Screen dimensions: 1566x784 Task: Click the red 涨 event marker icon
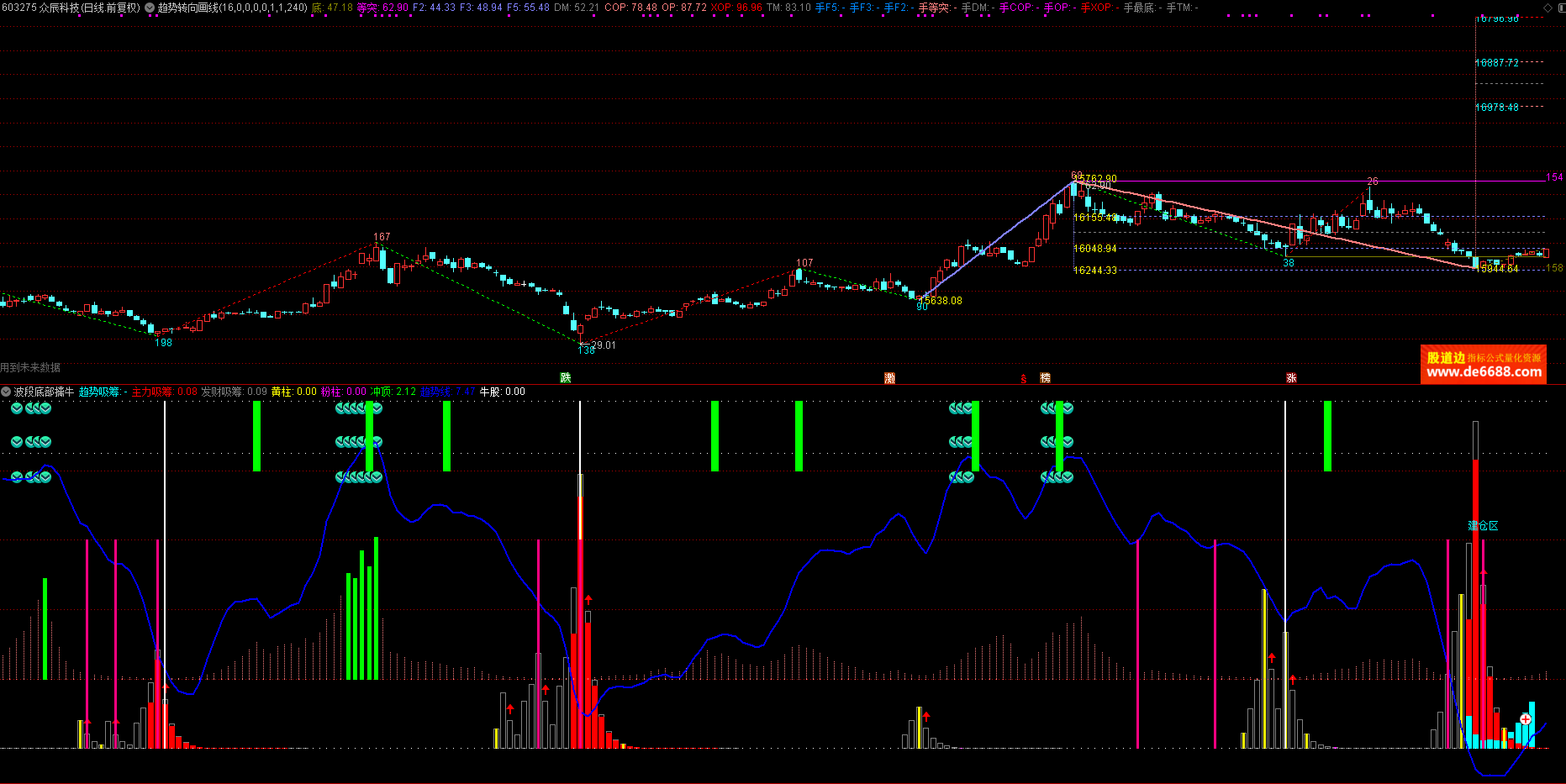[x=1291, y=378]
